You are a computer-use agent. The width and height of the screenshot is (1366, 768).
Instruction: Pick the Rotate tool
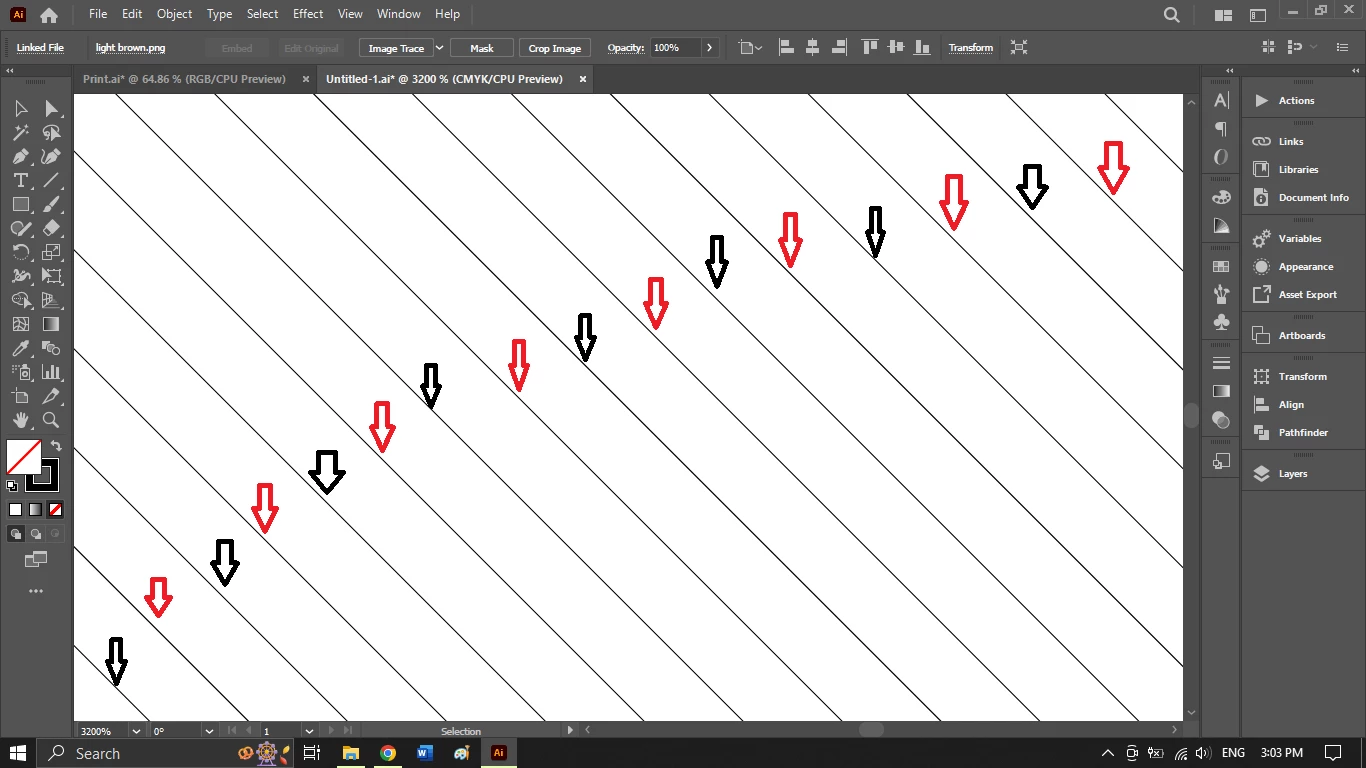(20, 252)
